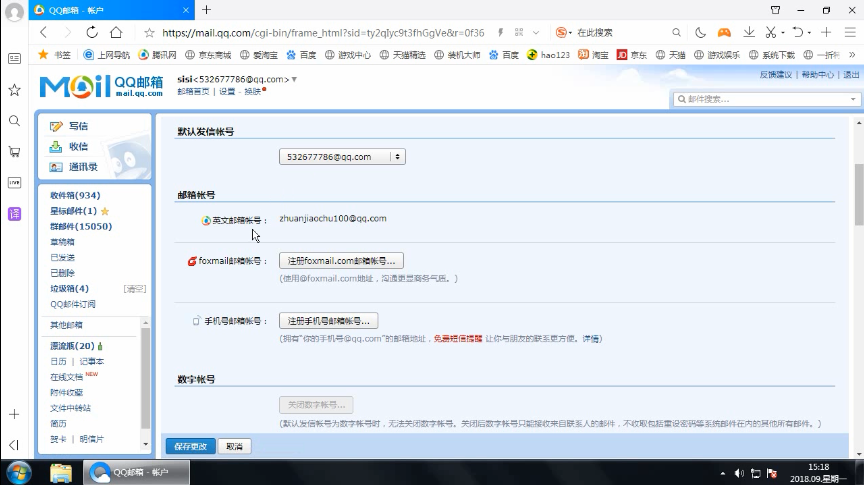The image size is (864, 485).
Task: Click the search magnifier in browser sidebar
Action: 14,121
